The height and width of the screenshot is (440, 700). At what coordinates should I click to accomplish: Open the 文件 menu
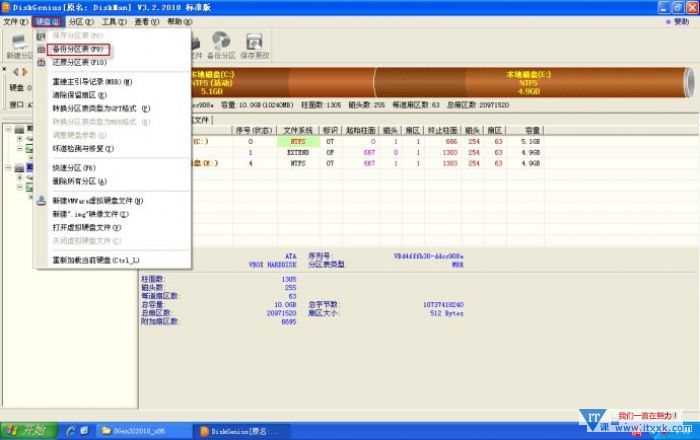click(x=16, y=21)
